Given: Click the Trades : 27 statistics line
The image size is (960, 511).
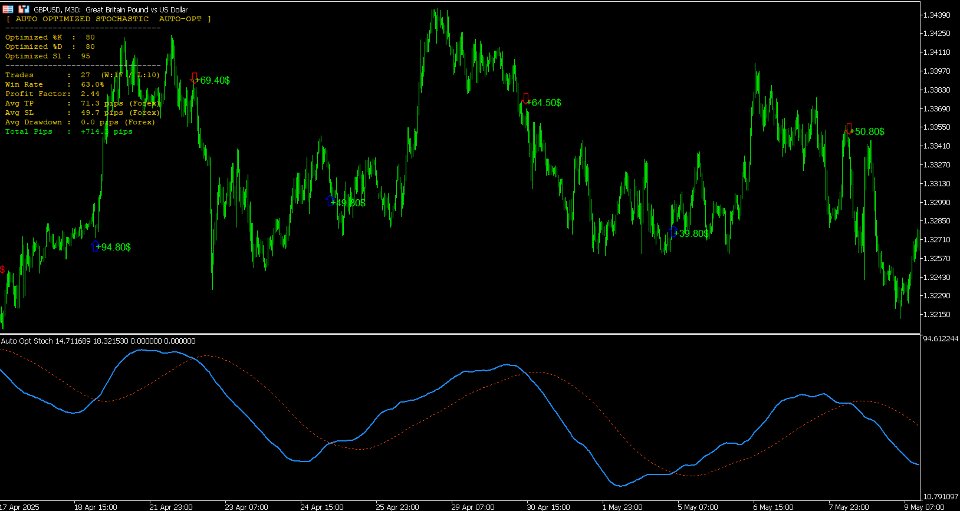Looking at the screenshot, I should [x=83, y=75].
